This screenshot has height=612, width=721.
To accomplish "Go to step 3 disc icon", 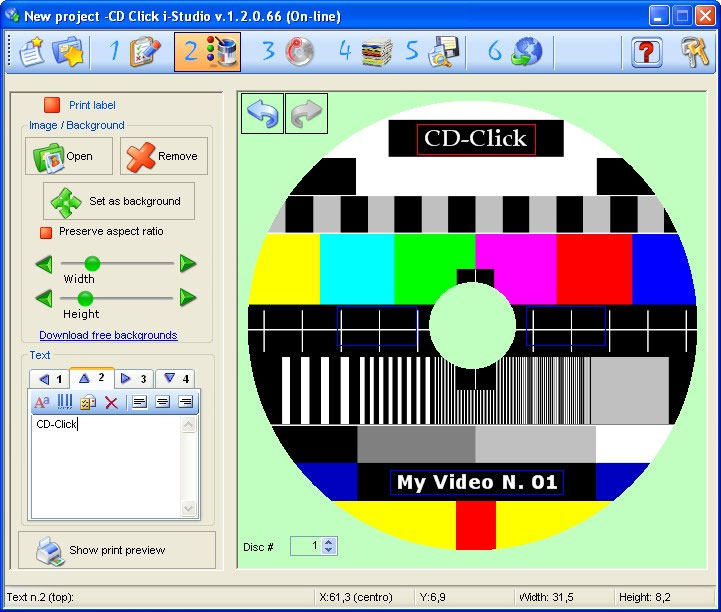I will (288, 51).
